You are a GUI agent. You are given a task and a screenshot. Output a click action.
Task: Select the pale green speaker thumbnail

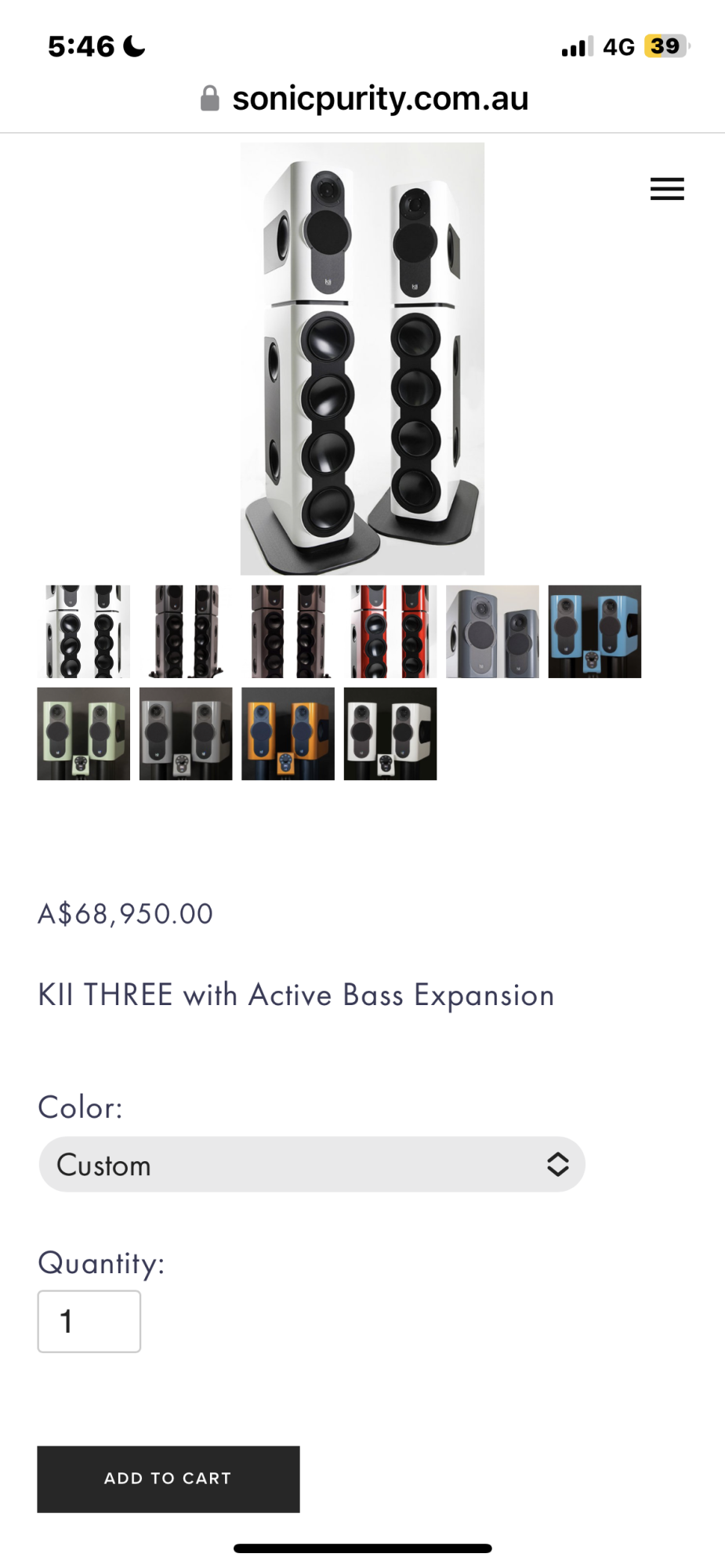(84, 734)
